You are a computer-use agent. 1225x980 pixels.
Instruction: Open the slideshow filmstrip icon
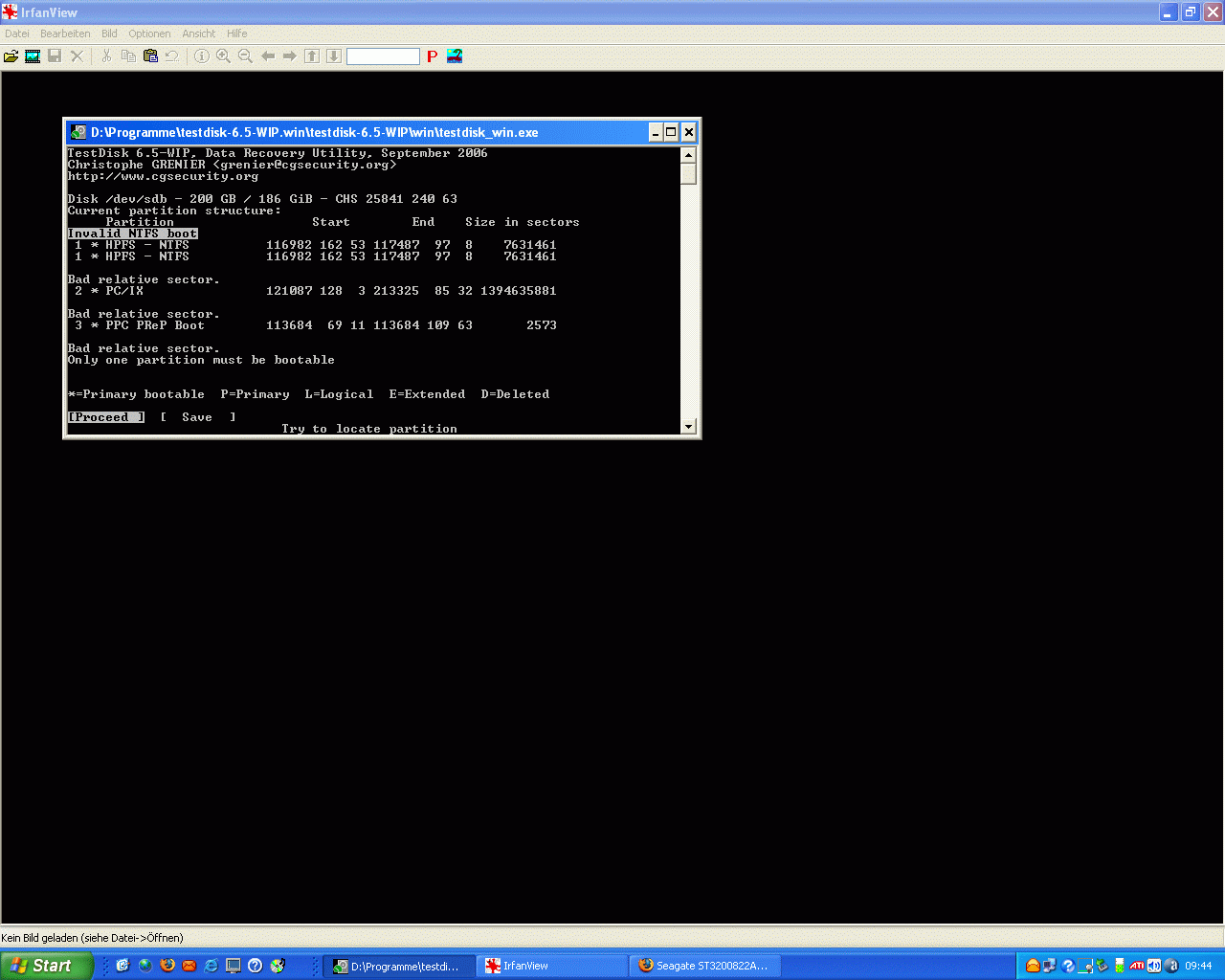(x=33, y=56)
